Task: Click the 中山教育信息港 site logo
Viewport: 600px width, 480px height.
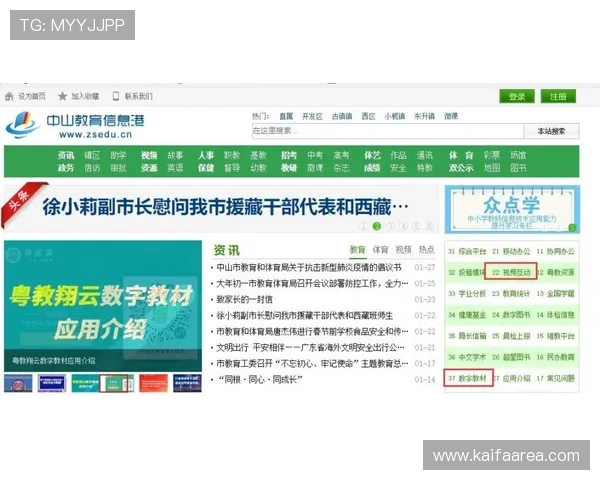Action: [75, 124]
